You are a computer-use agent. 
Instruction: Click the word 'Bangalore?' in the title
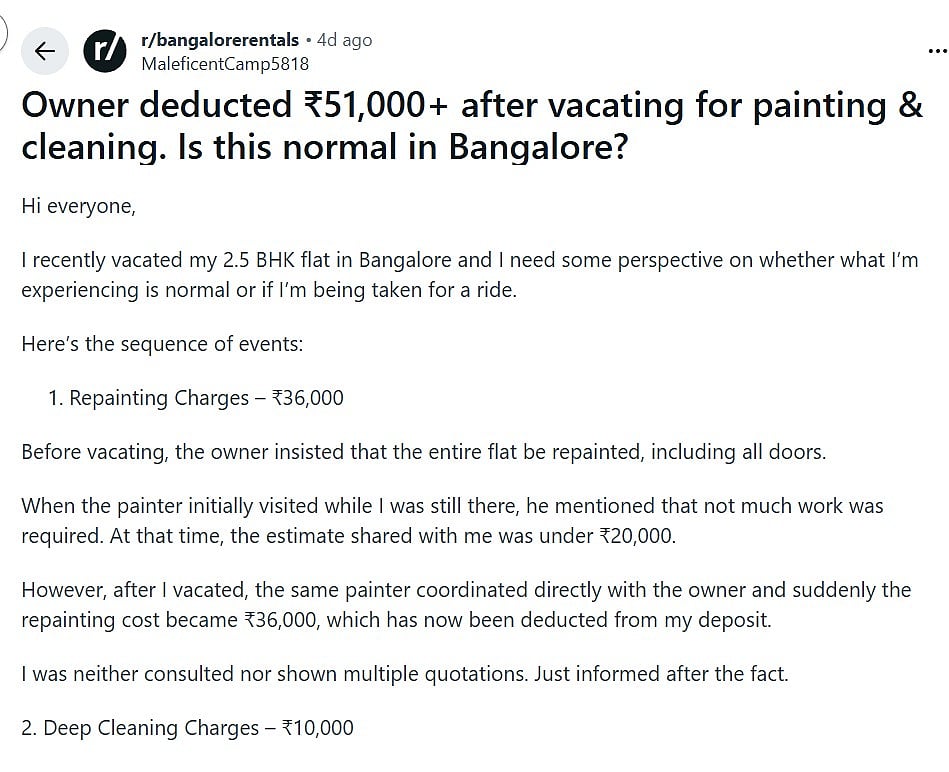click(538, 147)
